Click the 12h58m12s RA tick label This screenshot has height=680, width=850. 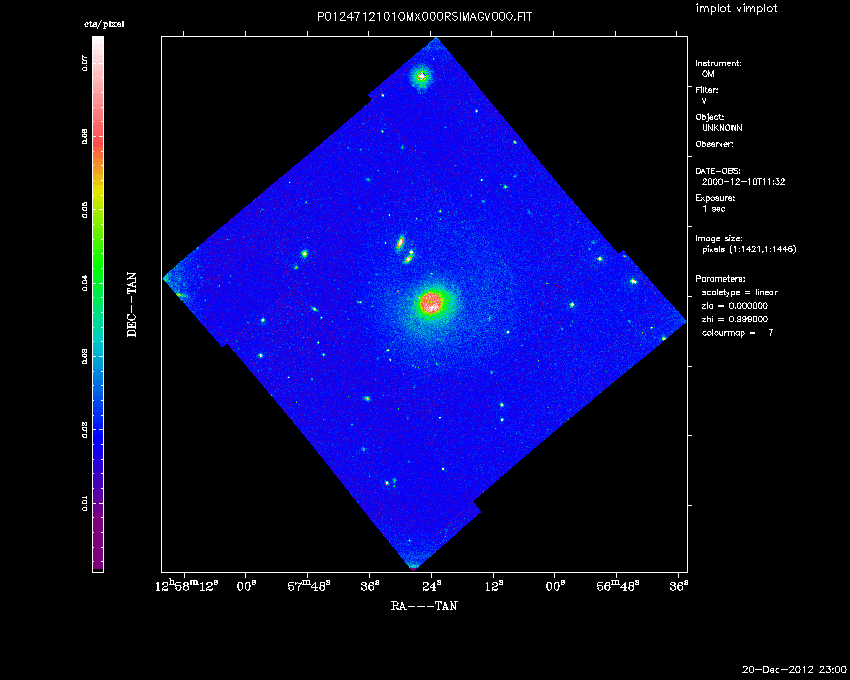coord(190,585)
